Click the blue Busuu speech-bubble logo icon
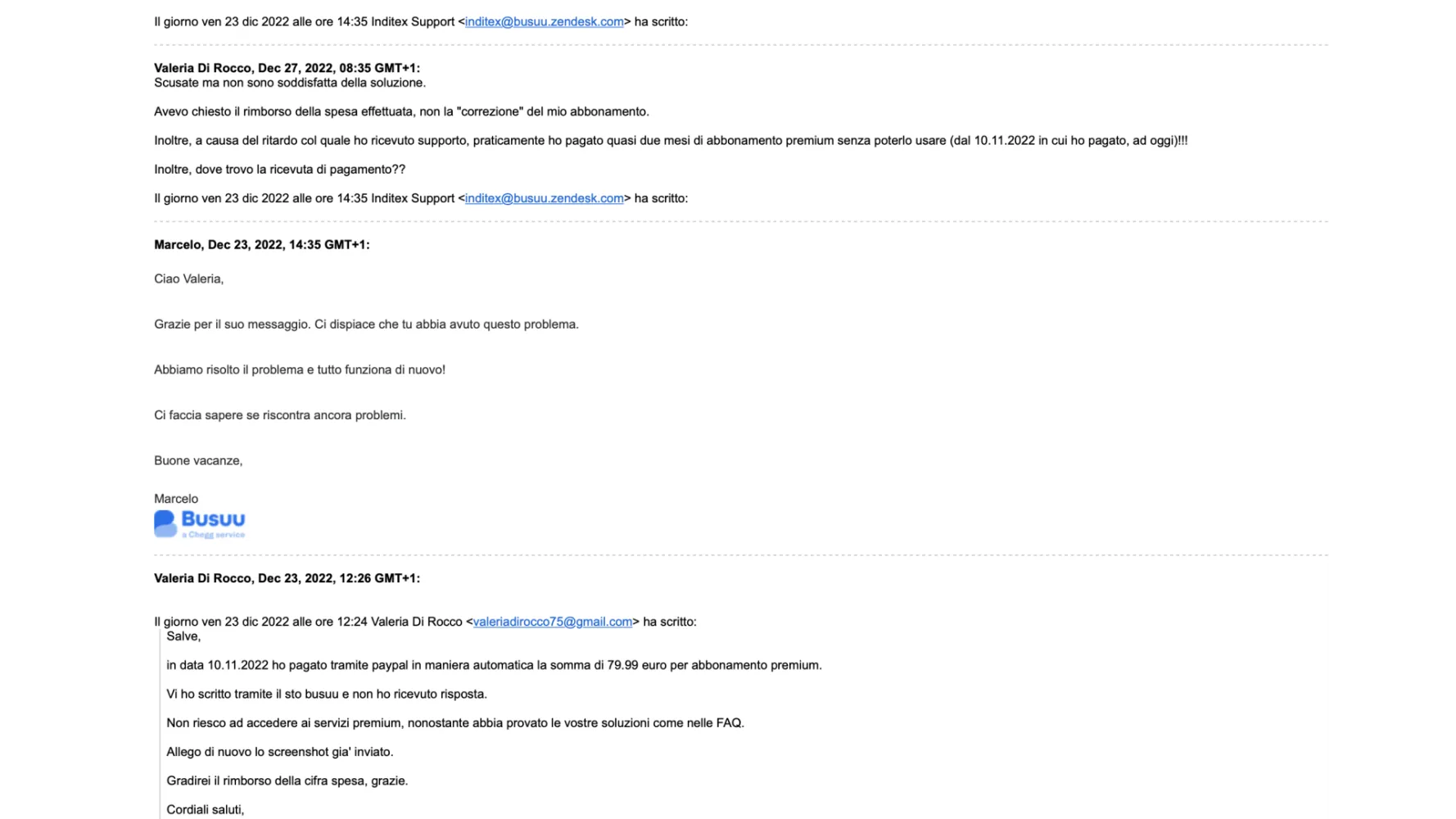The width and height of the screenshot is (1456, 819). tap(165, 523)
